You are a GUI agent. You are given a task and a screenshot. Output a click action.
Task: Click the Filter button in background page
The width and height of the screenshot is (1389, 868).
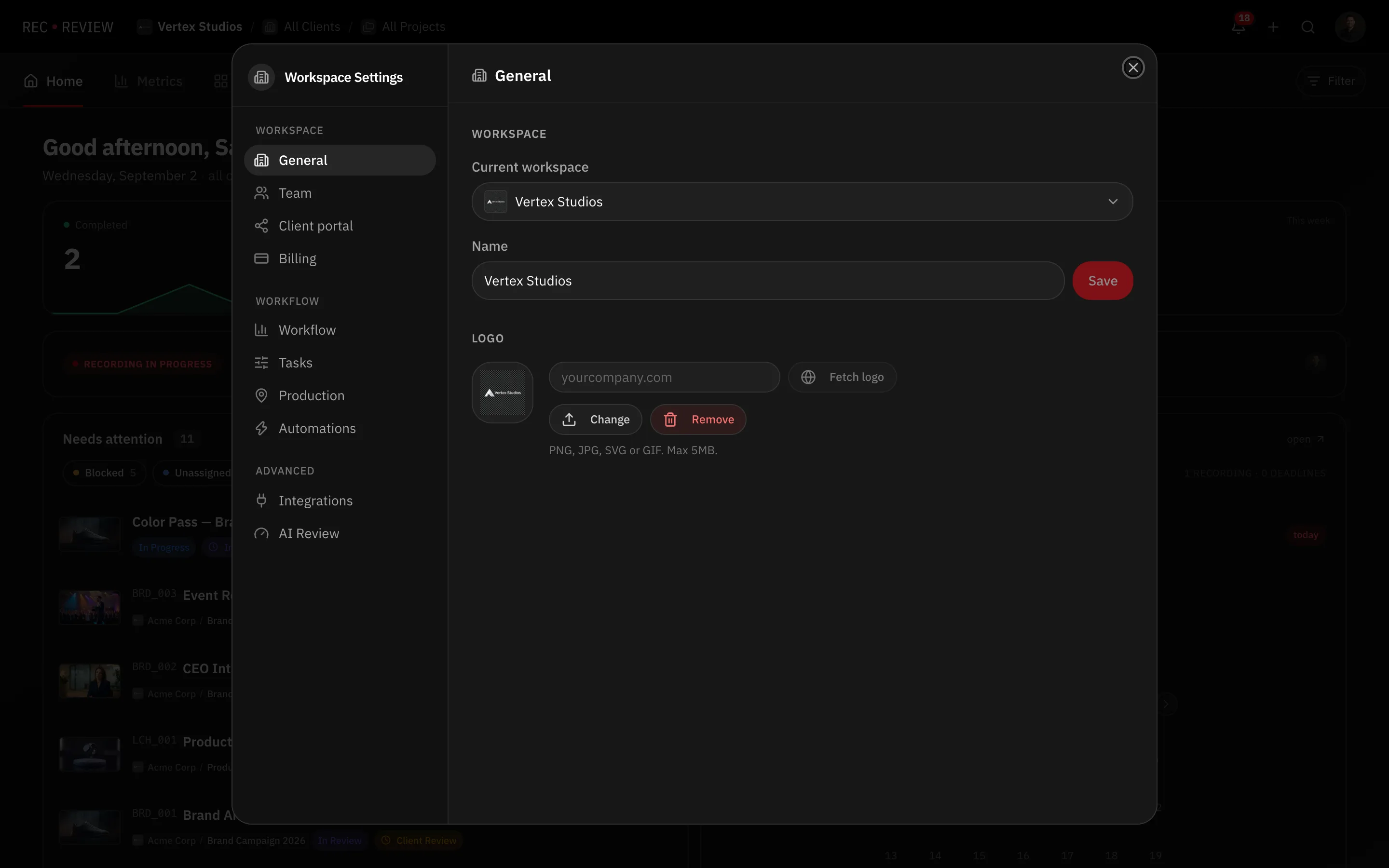pos(1331,81)
